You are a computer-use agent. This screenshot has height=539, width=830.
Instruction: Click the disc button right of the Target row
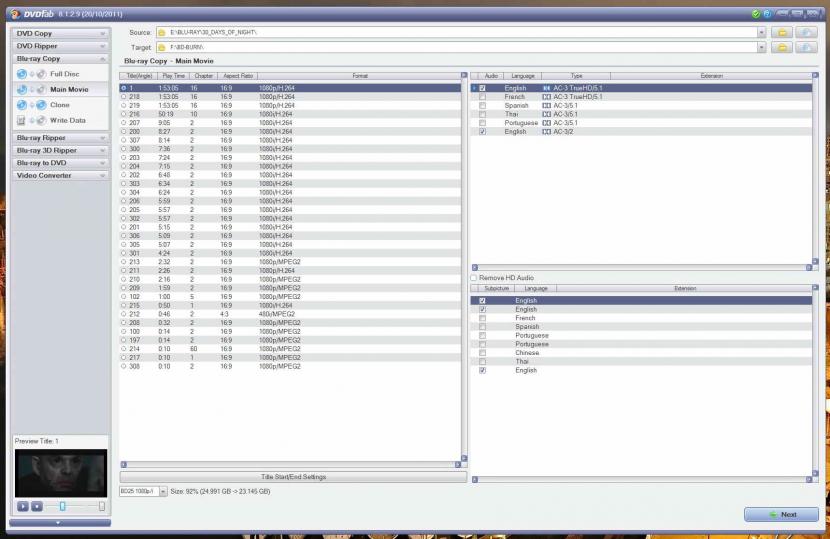(x=806, y=48)
